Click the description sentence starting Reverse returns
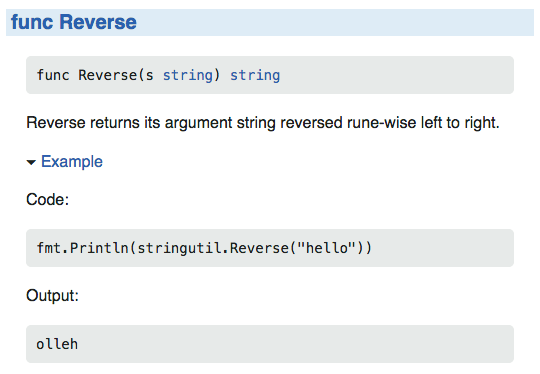 (x=263, y=123)
